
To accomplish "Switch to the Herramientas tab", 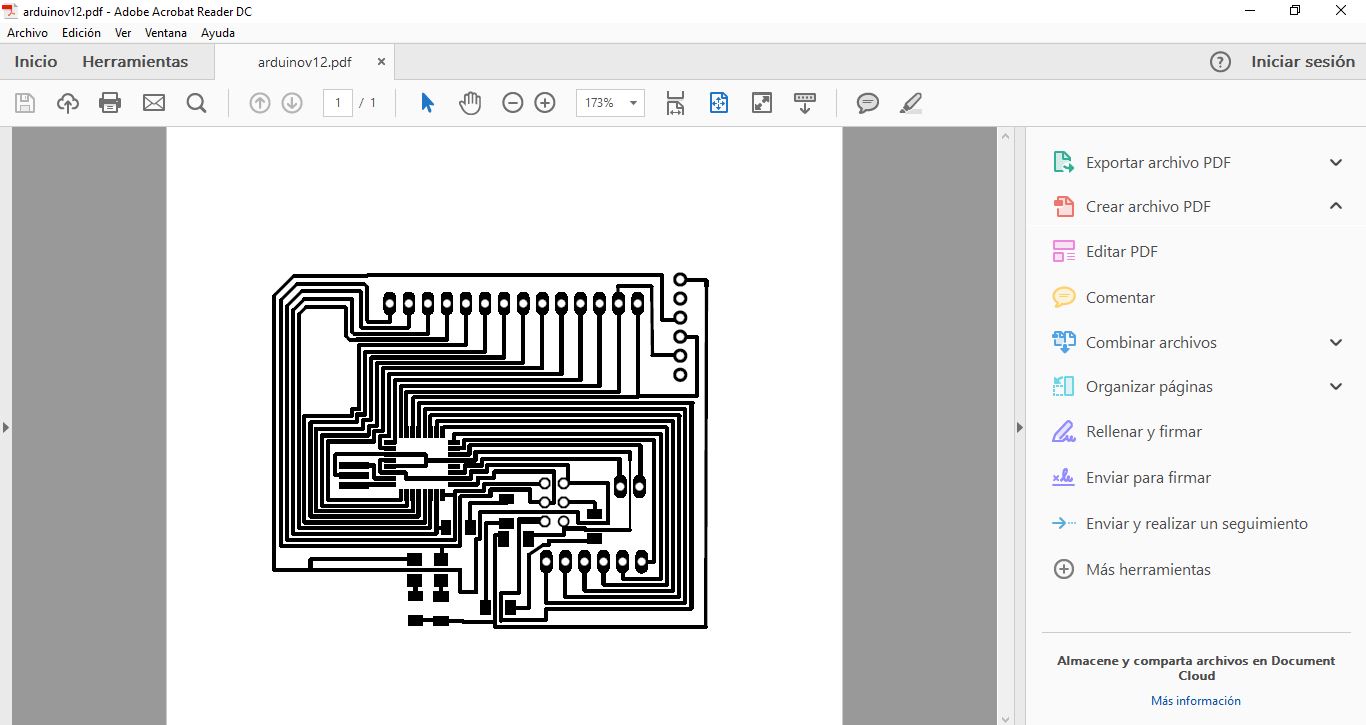I will [135, 62].
